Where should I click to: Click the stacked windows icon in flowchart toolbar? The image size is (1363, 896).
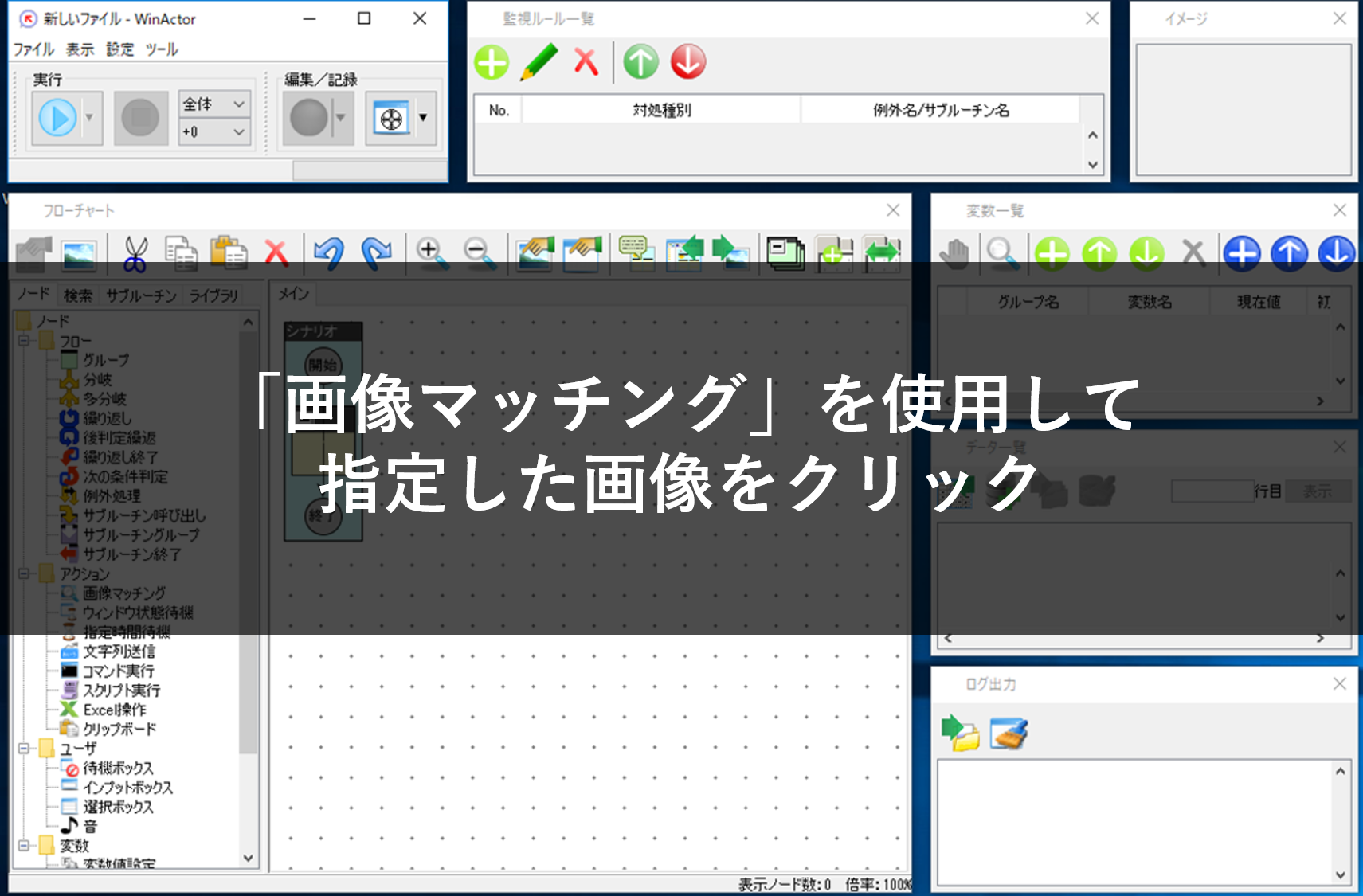pyautogui.click(x=785, y=252)
